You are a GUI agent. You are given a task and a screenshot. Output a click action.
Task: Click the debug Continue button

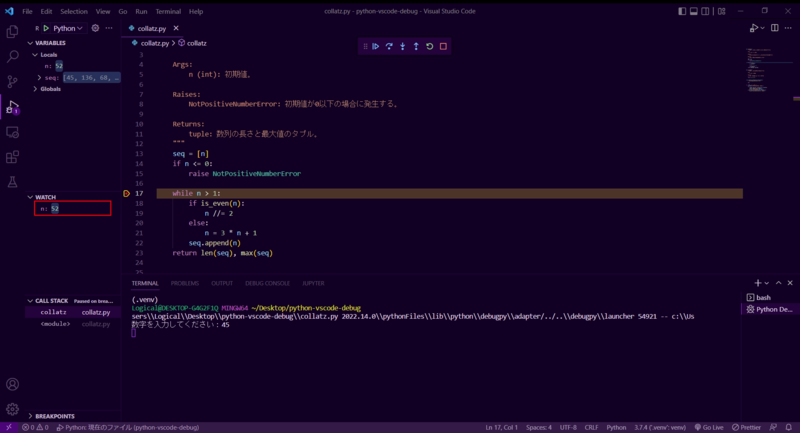click(x=376, y=46)
